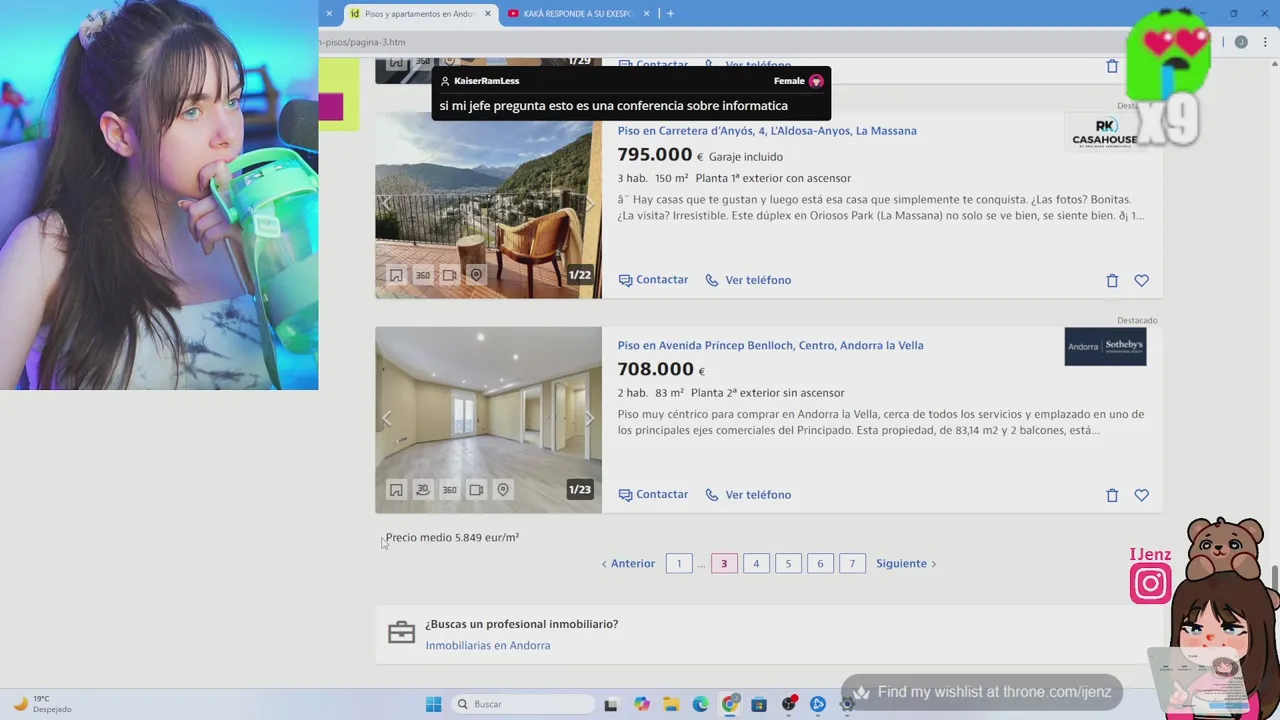Jump to results page 7
The width and height of the screenshot is (1280, 720).
point(852,564)
